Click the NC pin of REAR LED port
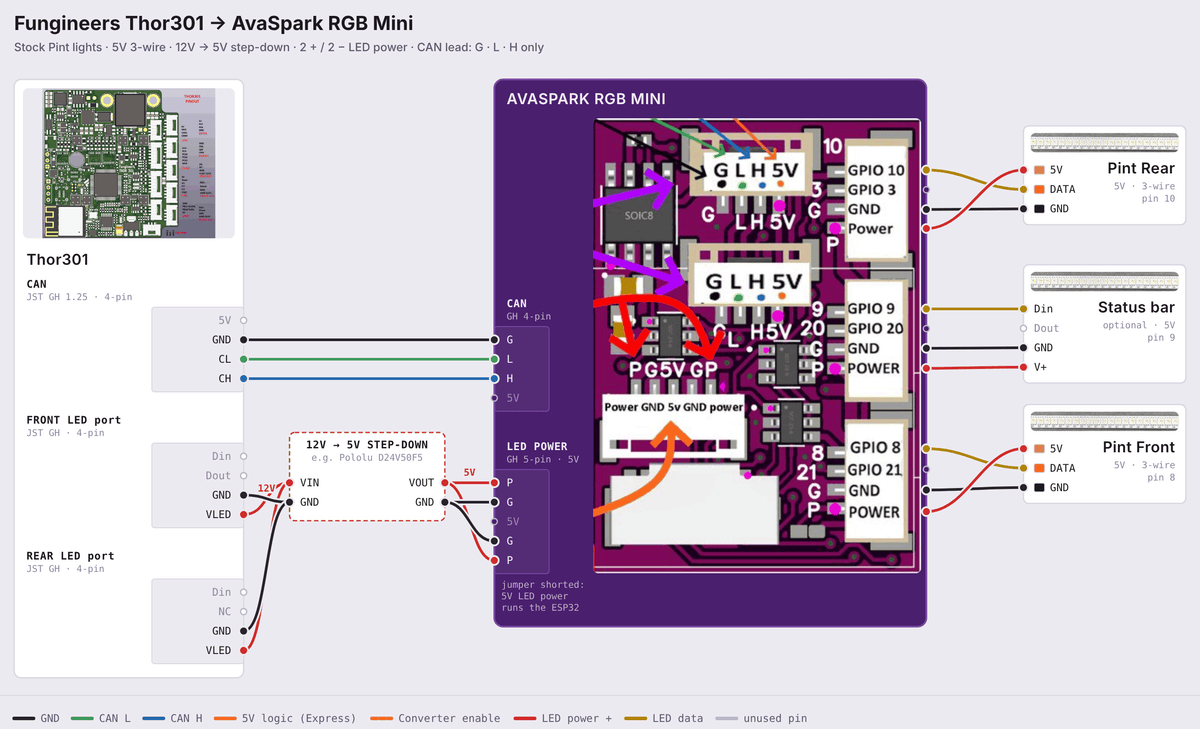 pyautogui.click(x=225, y=611)
